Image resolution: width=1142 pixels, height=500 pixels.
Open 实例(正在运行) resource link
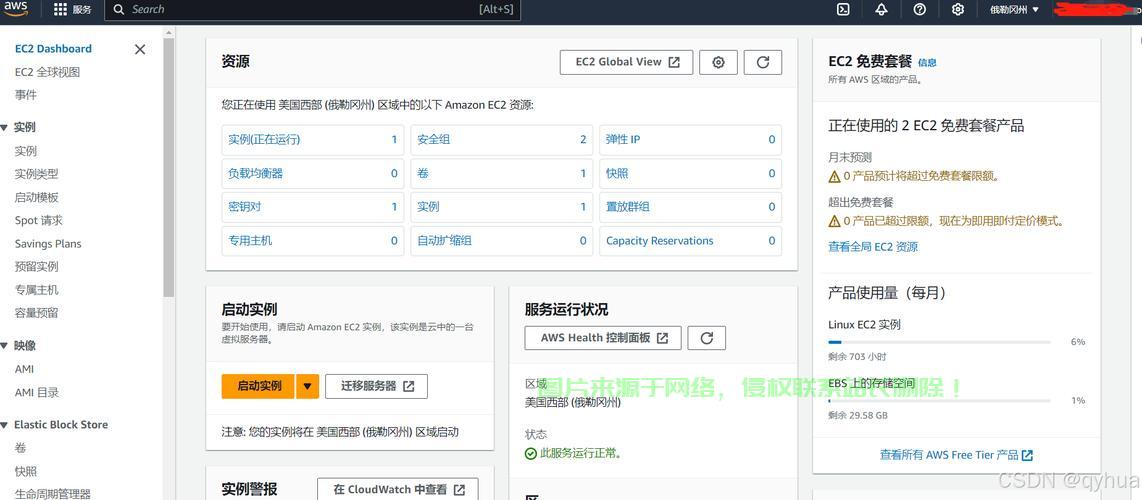[264, 139]
